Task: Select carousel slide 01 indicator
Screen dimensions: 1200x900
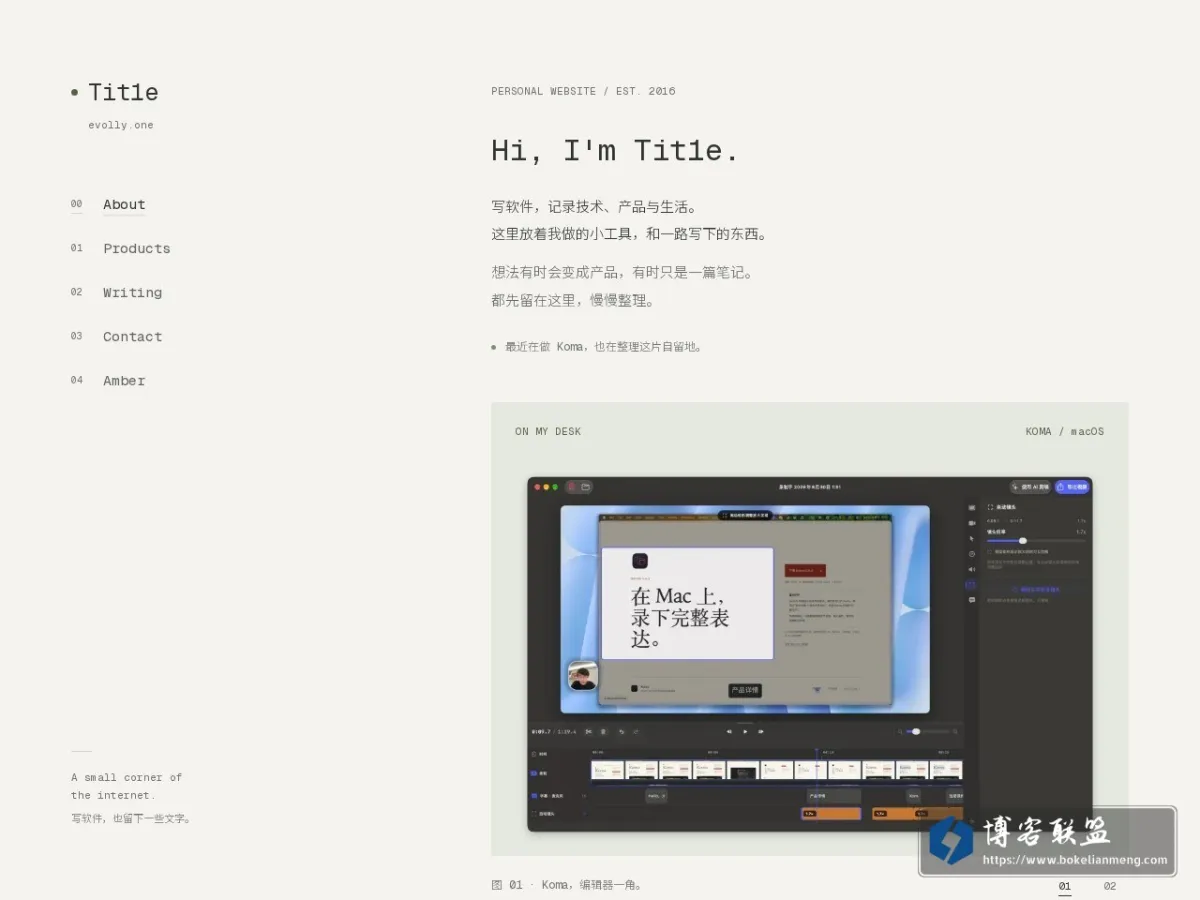Action: [x=1065, y=886]
